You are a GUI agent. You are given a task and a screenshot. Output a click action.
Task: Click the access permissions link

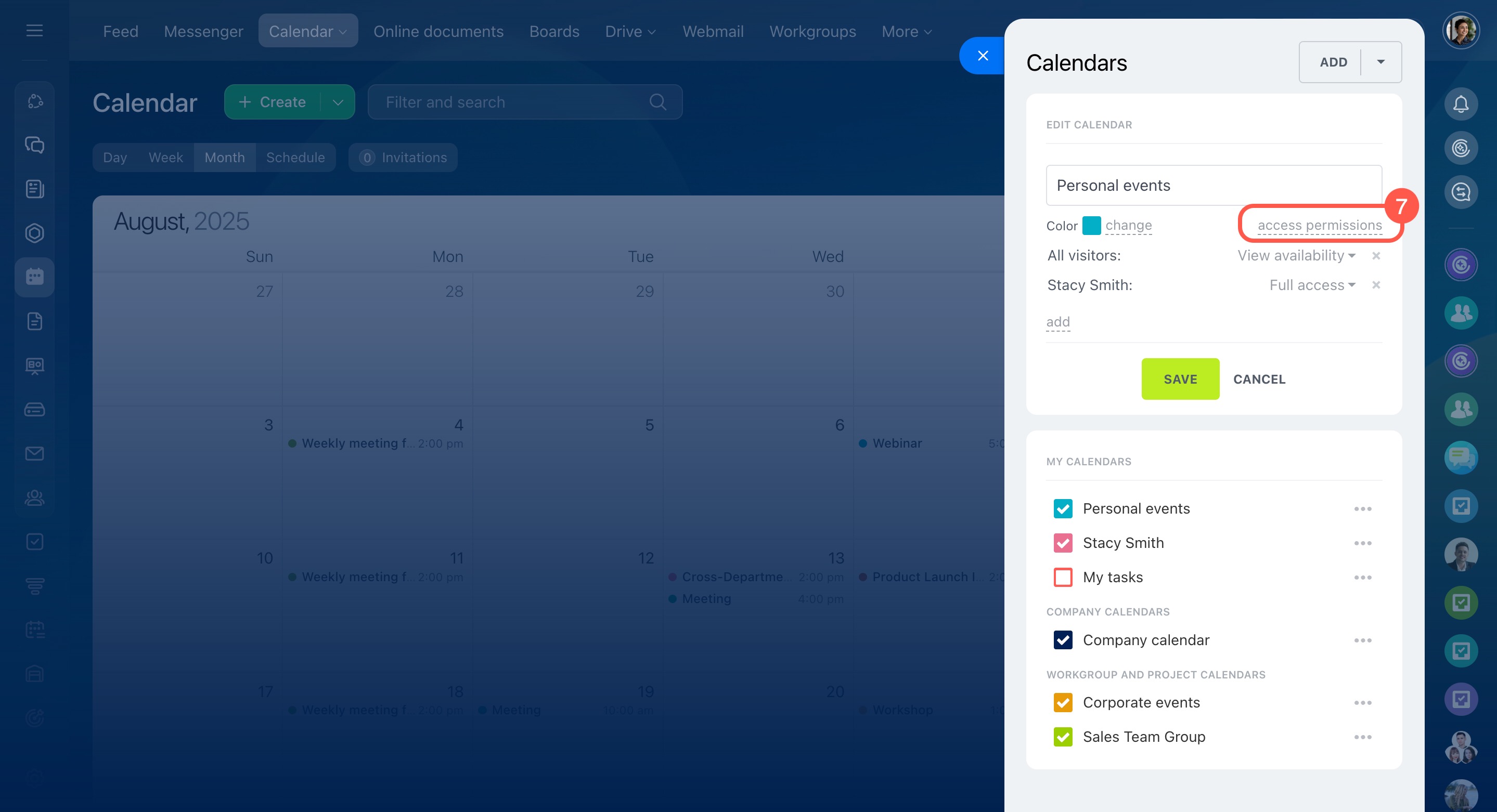pos(1319,226)
